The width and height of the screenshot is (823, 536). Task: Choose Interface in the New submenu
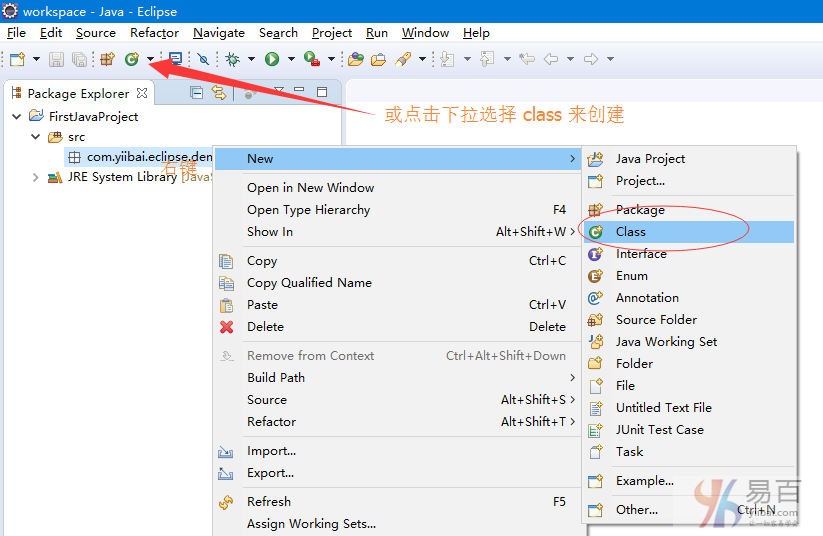[x=689, y=254]
